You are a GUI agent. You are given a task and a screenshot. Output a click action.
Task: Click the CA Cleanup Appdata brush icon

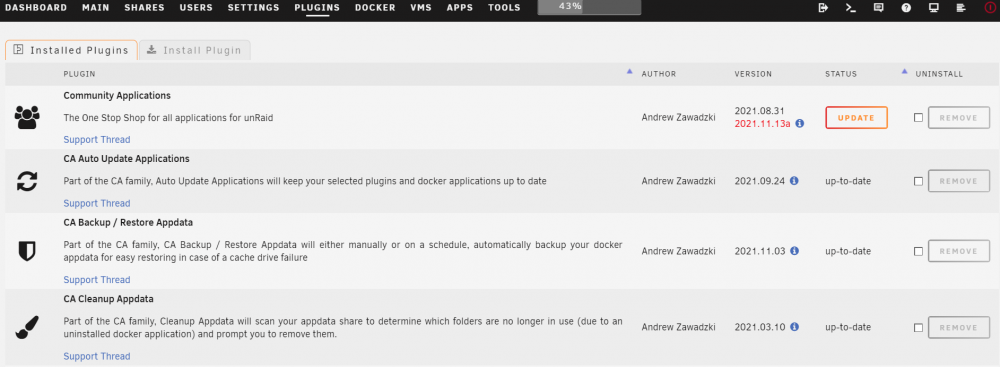[x=27, y=327]
